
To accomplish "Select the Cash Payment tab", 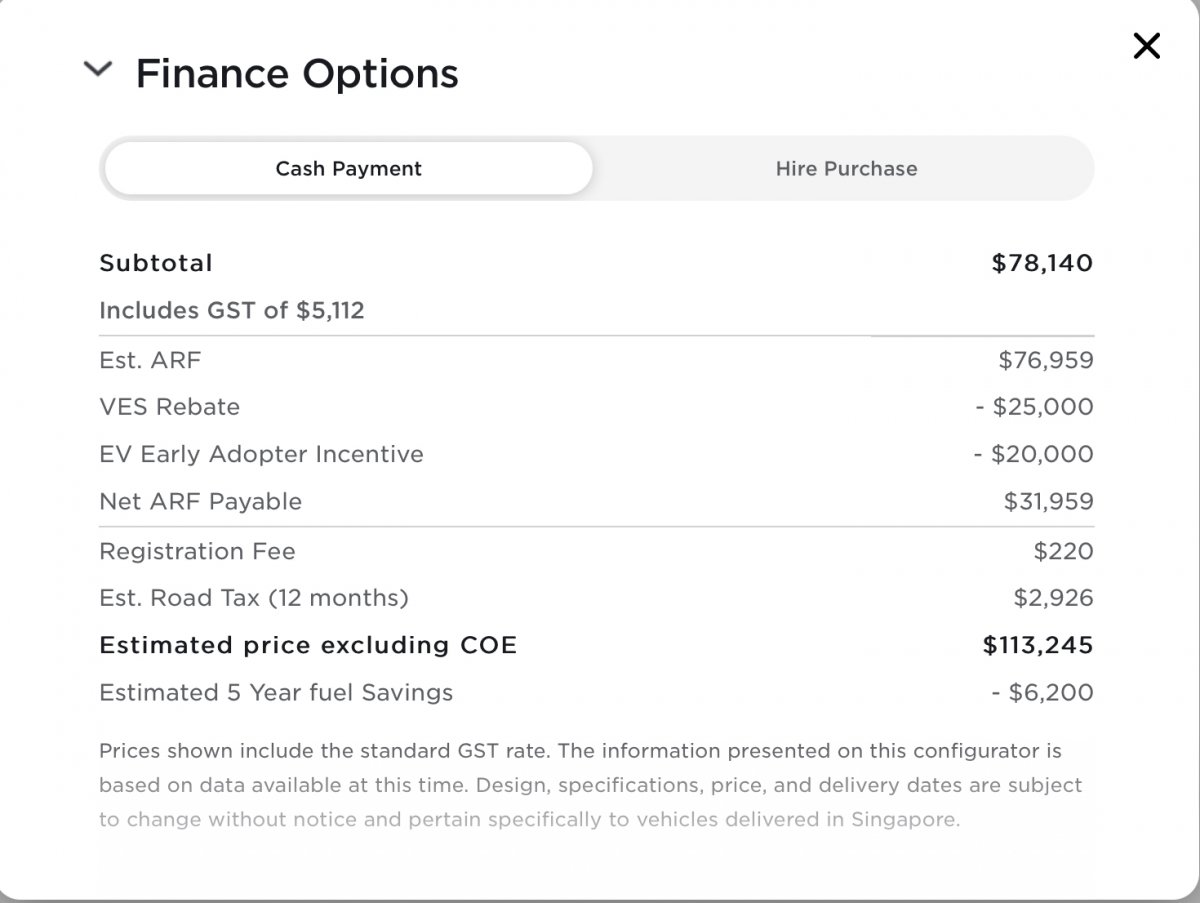I will coord(348,168).
